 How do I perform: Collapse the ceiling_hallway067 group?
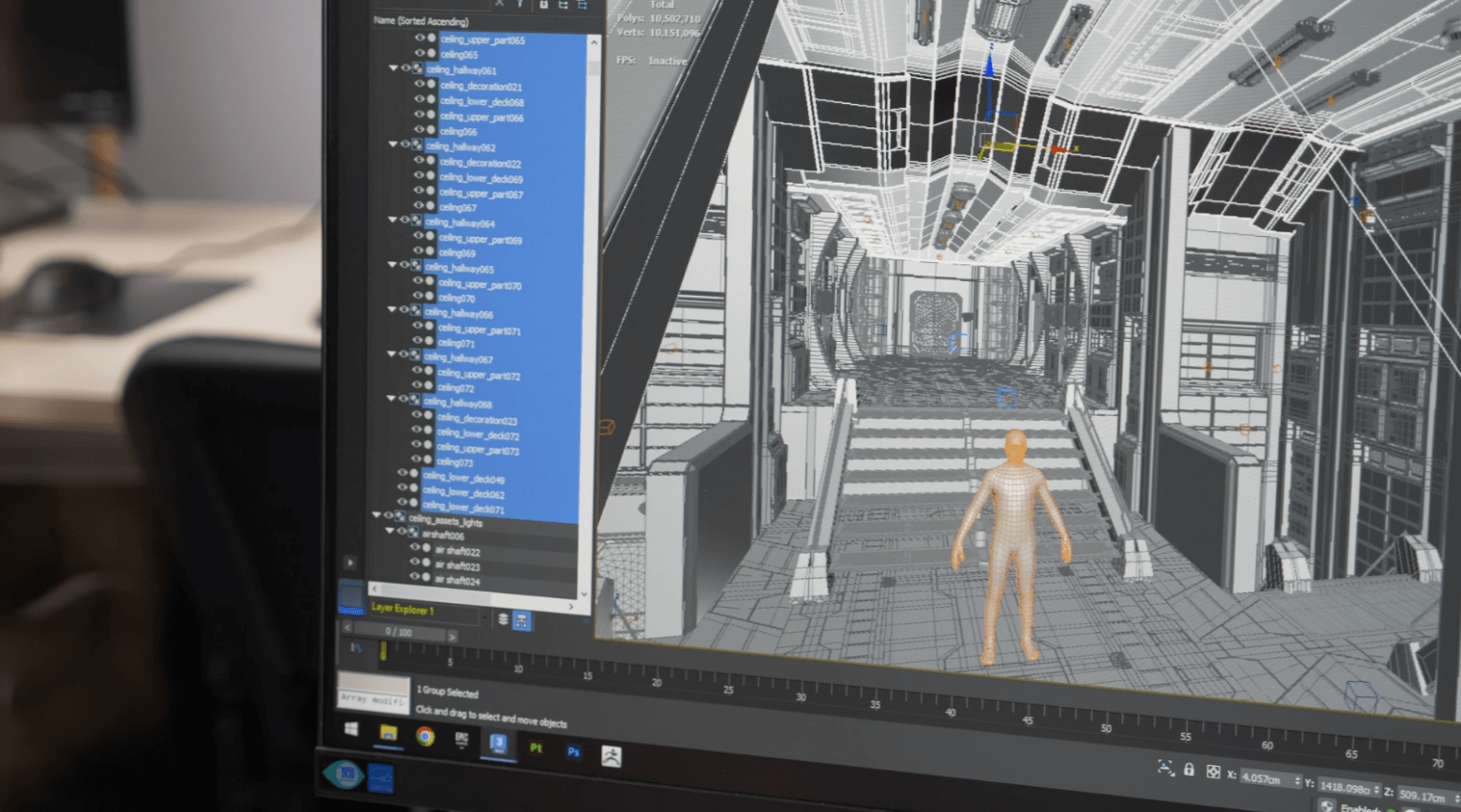tap(391, 355)
